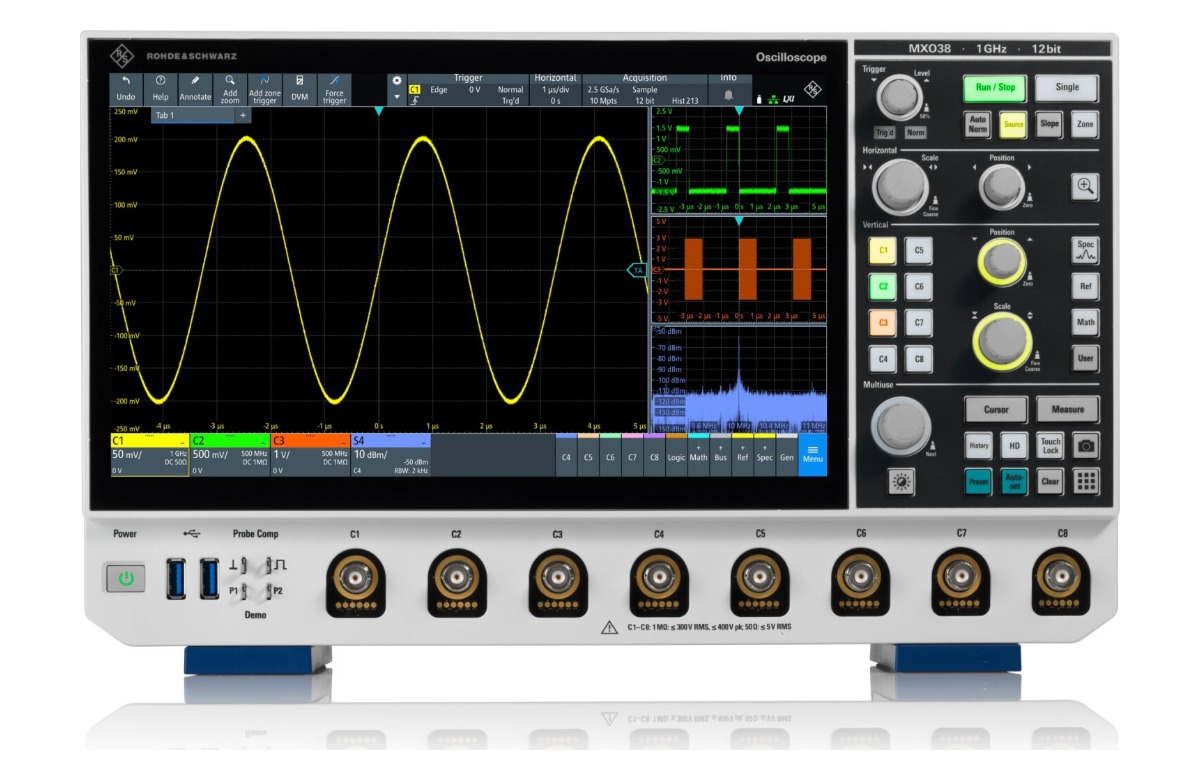Image resolution: width=1200 pixels, height=780 pixels.
Task: Push the camera screenshot key
Action: click(x=1085, y=445)
